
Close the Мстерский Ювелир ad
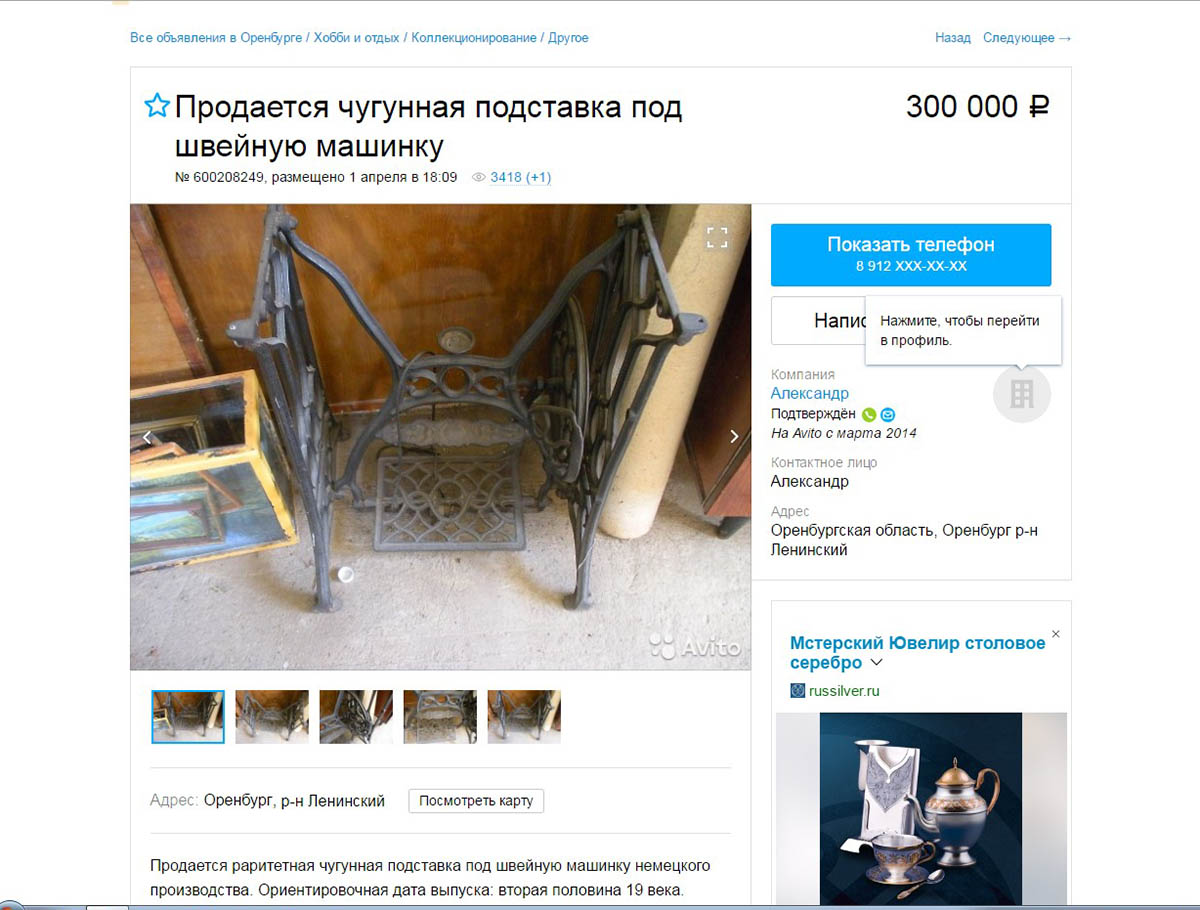coord(1055,634)
